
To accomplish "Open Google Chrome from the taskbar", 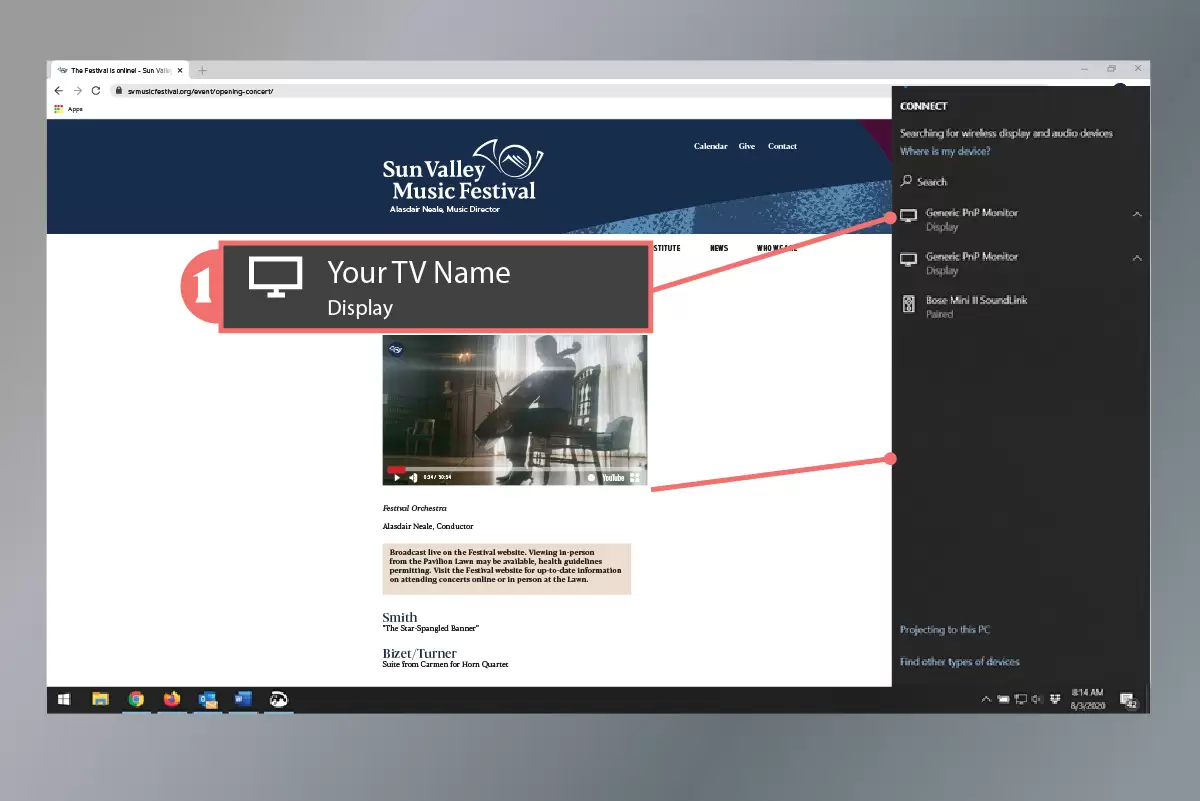I will [x=136, y=699].
